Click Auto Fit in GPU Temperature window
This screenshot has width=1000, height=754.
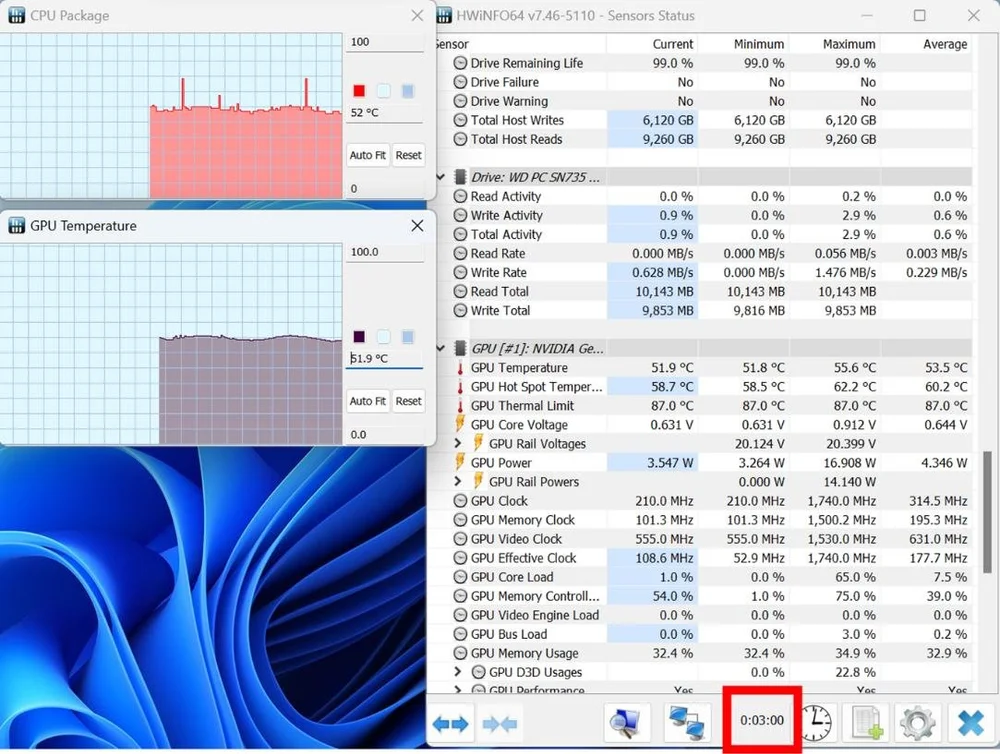point(367,401)
